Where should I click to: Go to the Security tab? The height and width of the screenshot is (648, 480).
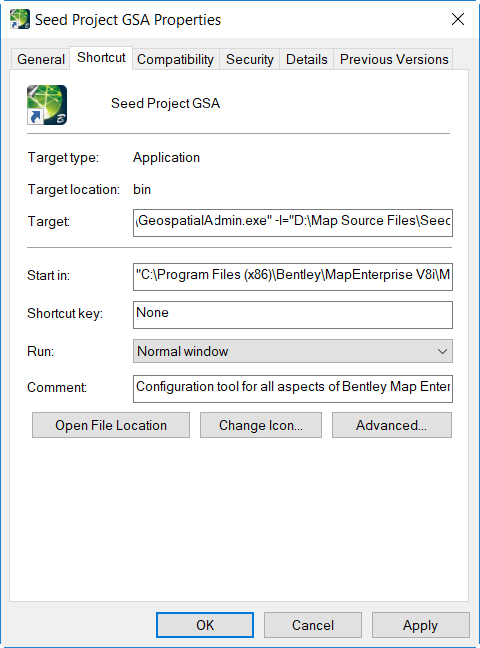tap(249, 59)
